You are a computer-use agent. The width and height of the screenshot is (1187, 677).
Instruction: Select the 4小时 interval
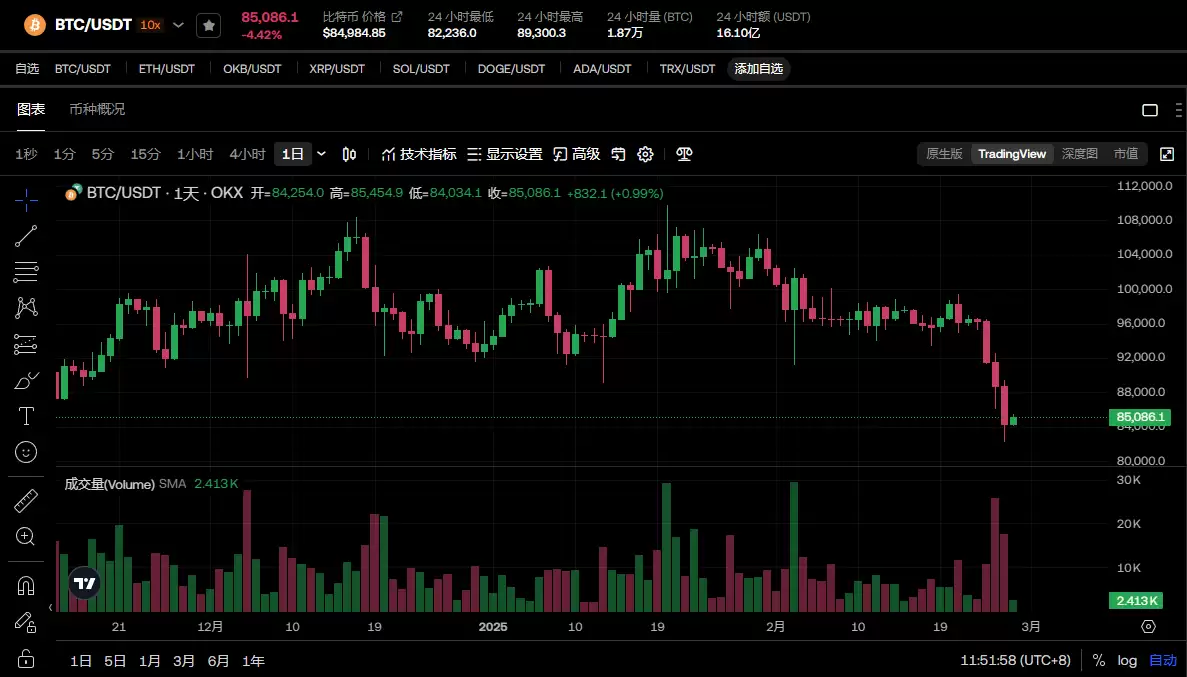pos(247,154)
